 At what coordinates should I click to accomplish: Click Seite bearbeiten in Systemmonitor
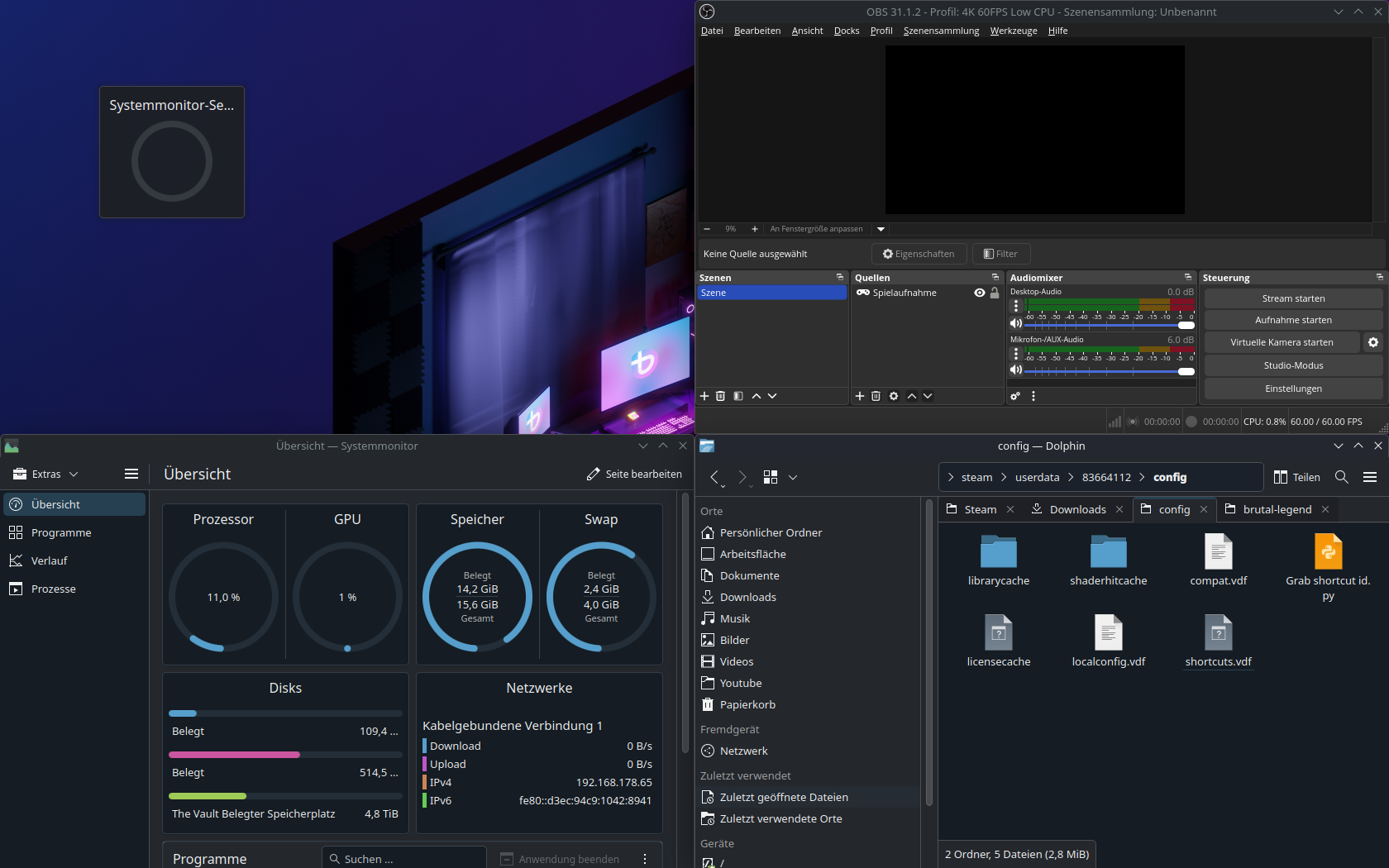point(634,474)
